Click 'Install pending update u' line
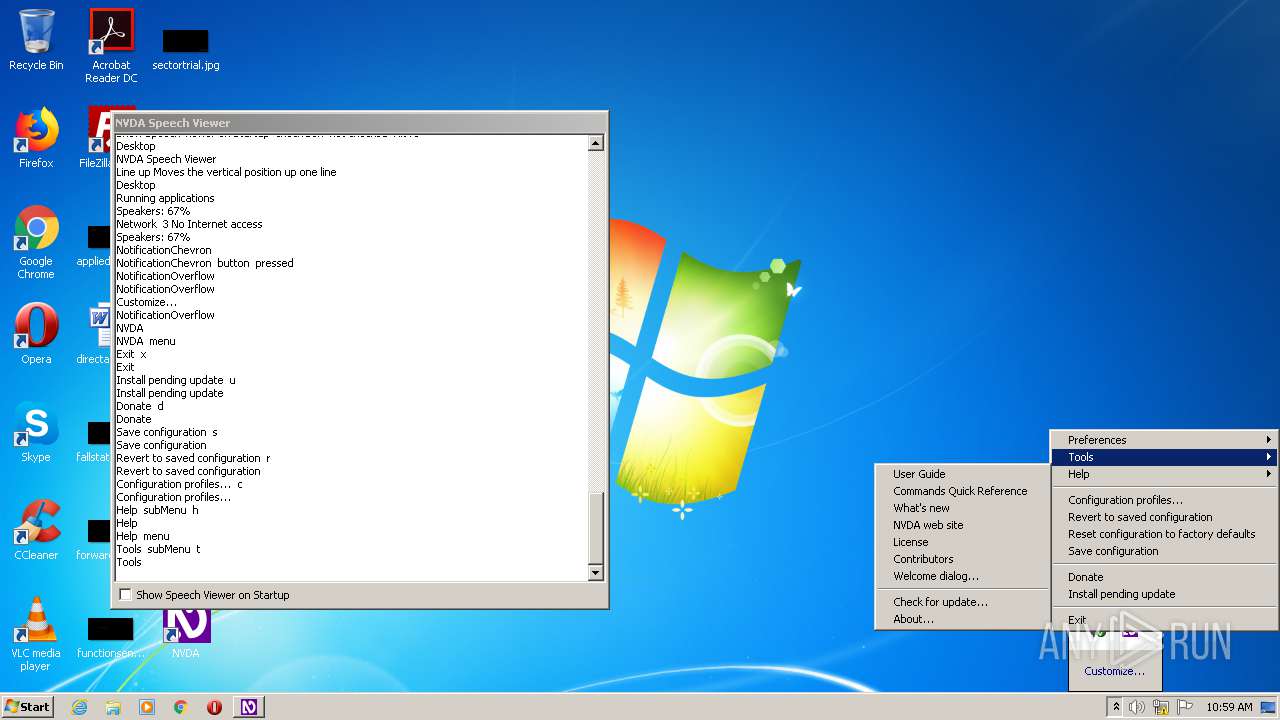The height and width of the screenshot is (720, 1280). pyautogui.click(x=176, y=380)
